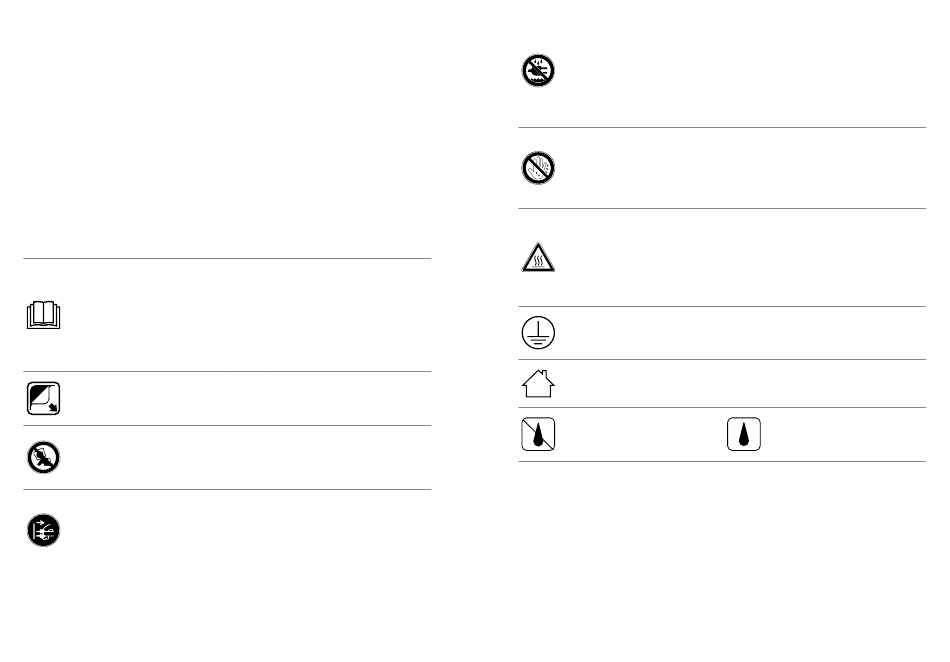Click divider line above the book icon
This screenshot has height=662, width=950.
[x=227, y=259]
